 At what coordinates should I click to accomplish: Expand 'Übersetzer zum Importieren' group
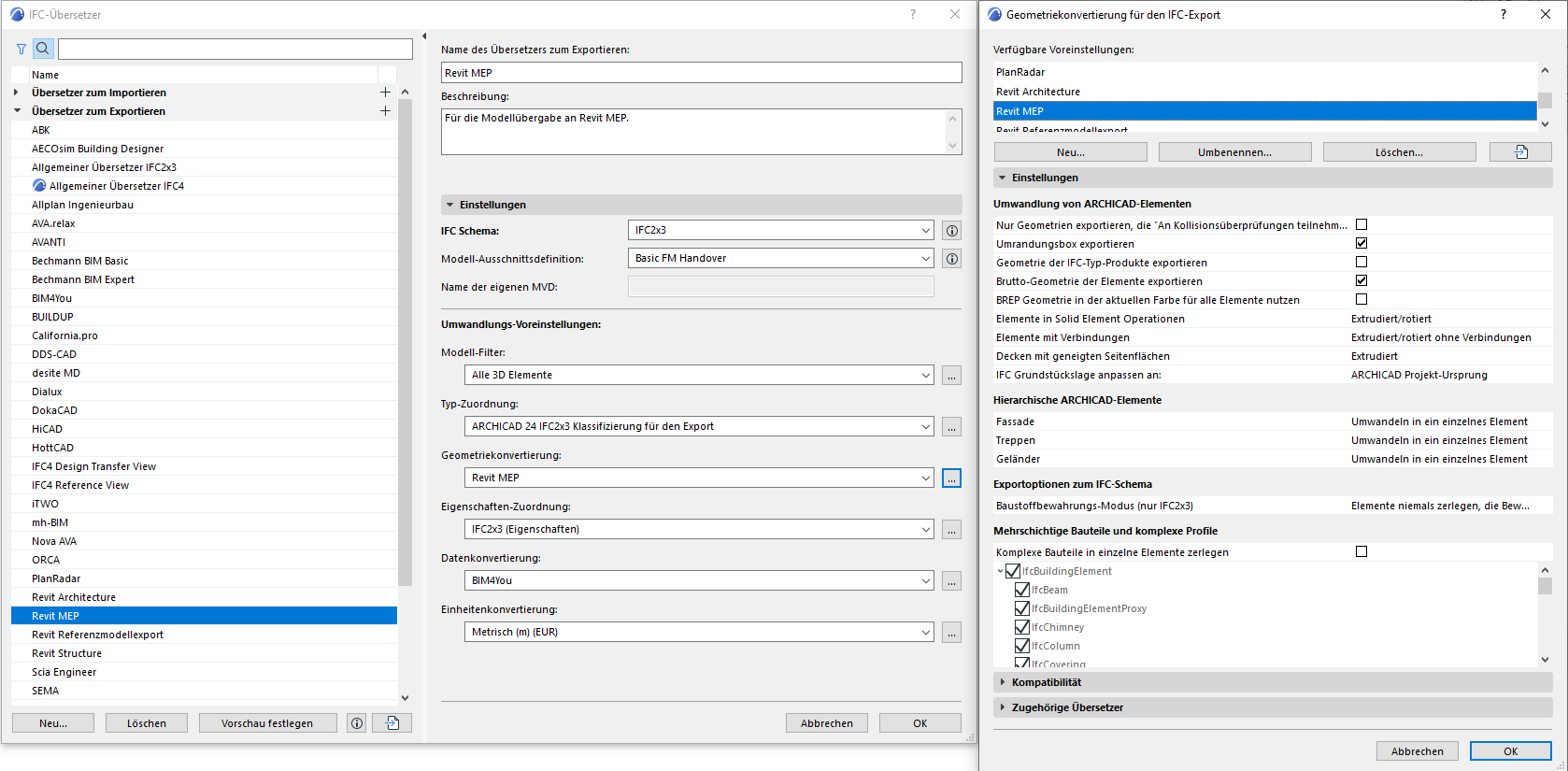pyautogui.click(x=16, y=93)
